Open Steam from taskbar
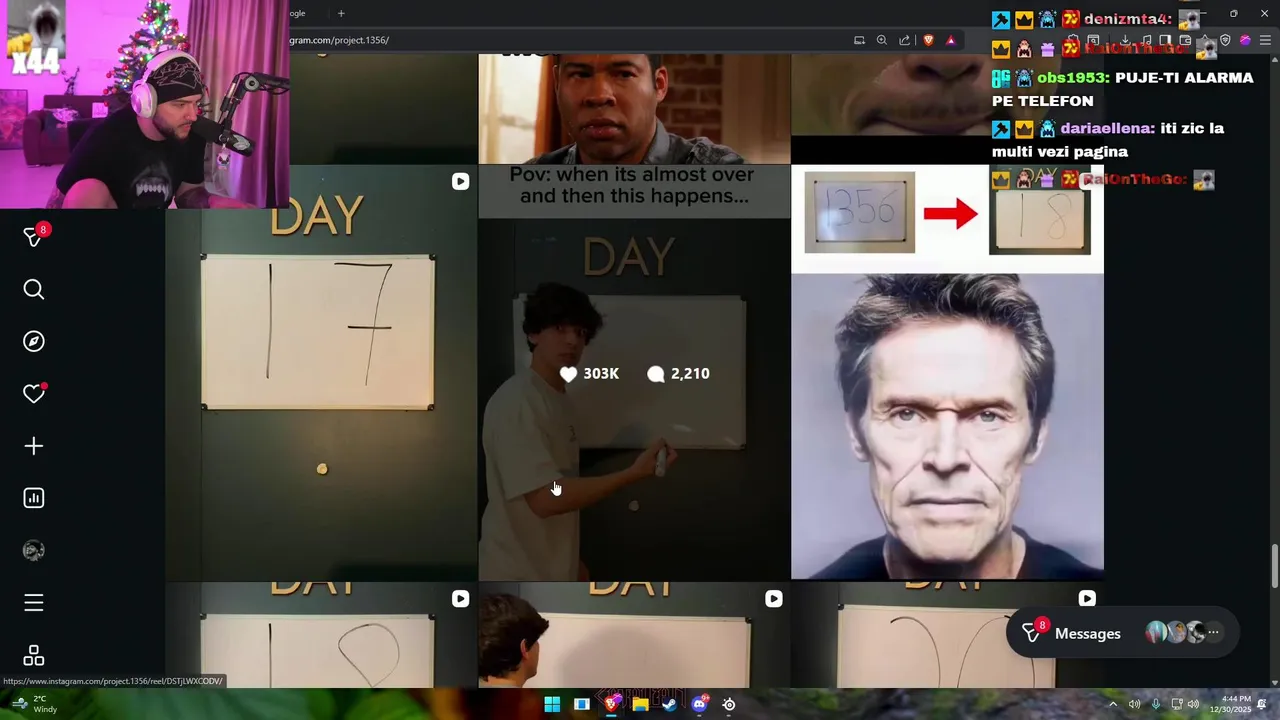This screenshot has height=720, width=1280. click(670, 704)
